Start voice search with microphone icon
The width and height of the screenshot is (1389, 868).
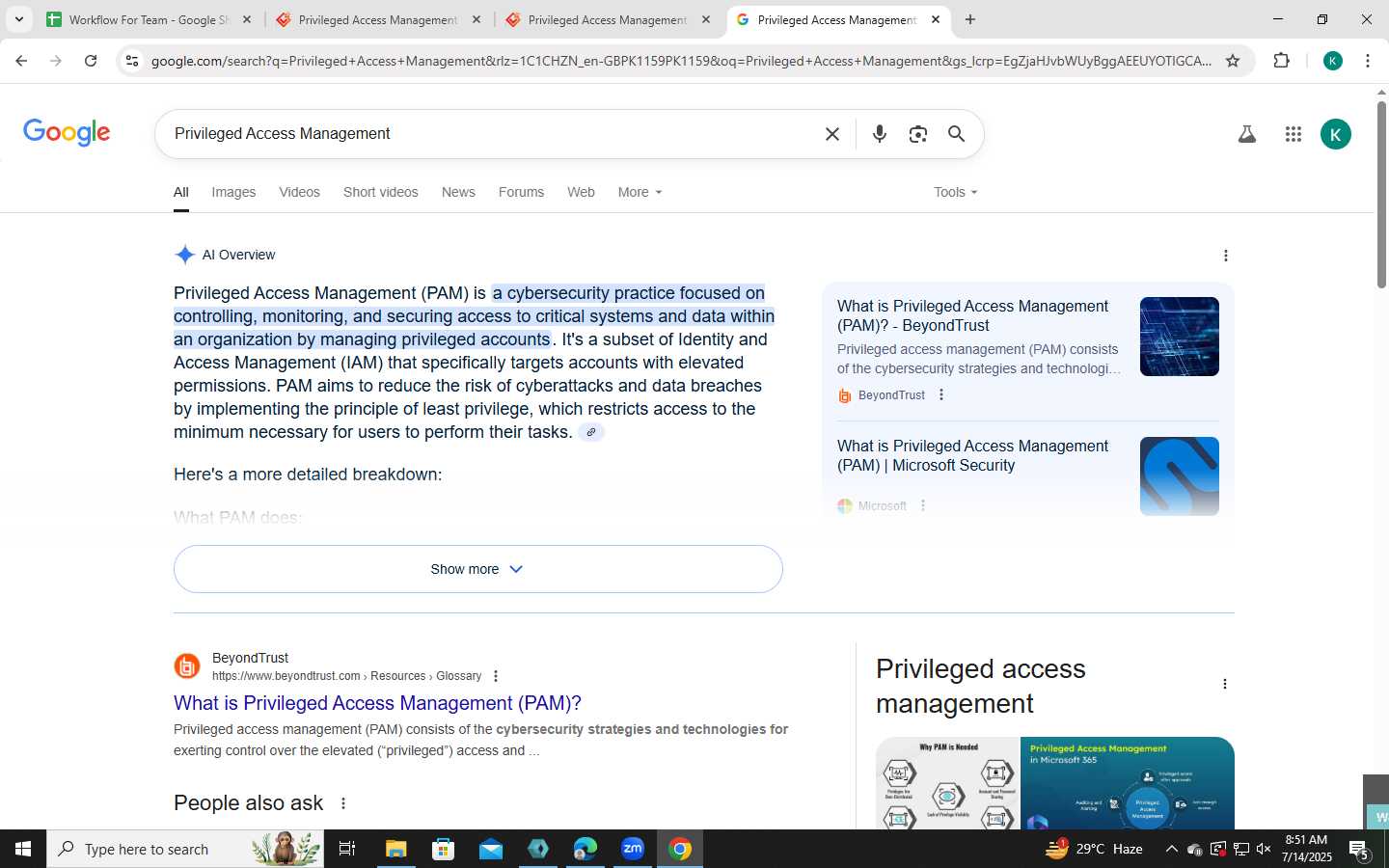(x=879, y=134)
